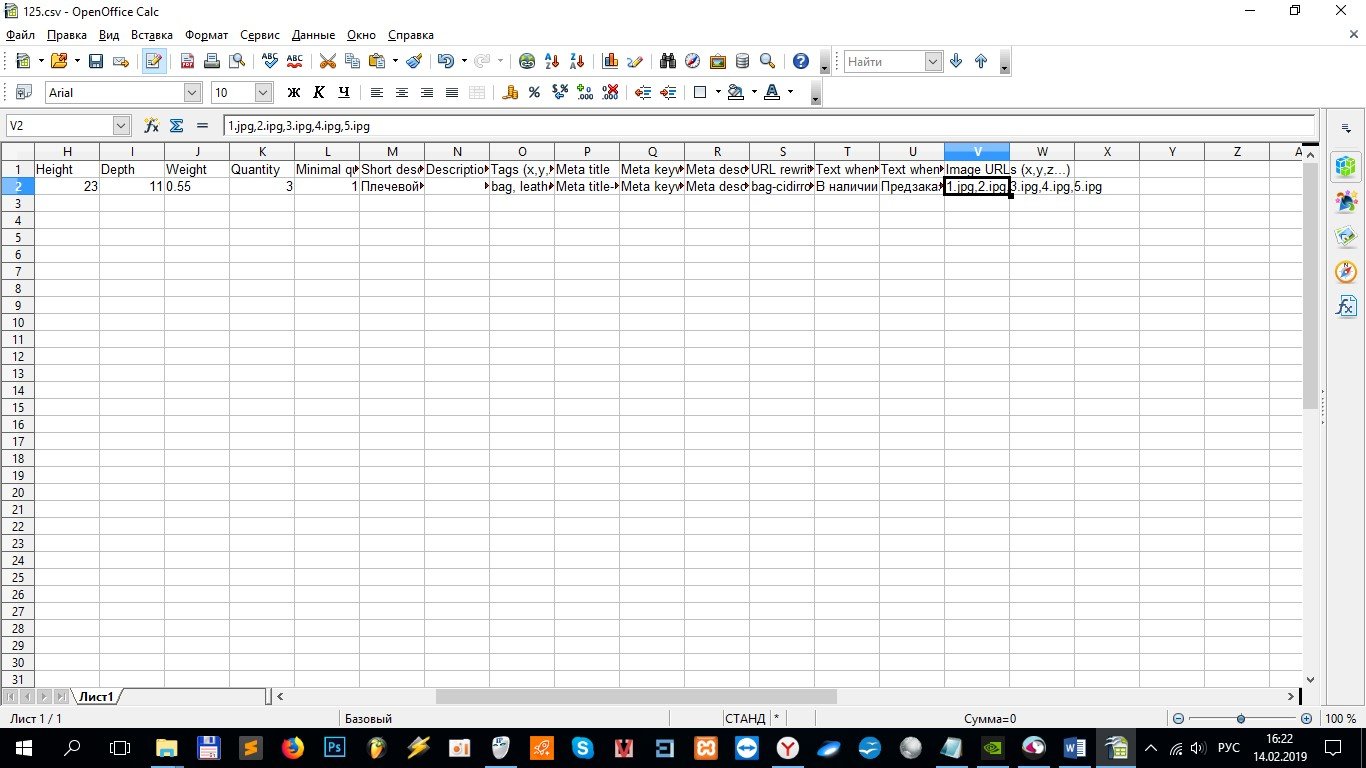1366x768 pixels.
Task: Find the next match with the down arrow
Action: click(956, 61)
